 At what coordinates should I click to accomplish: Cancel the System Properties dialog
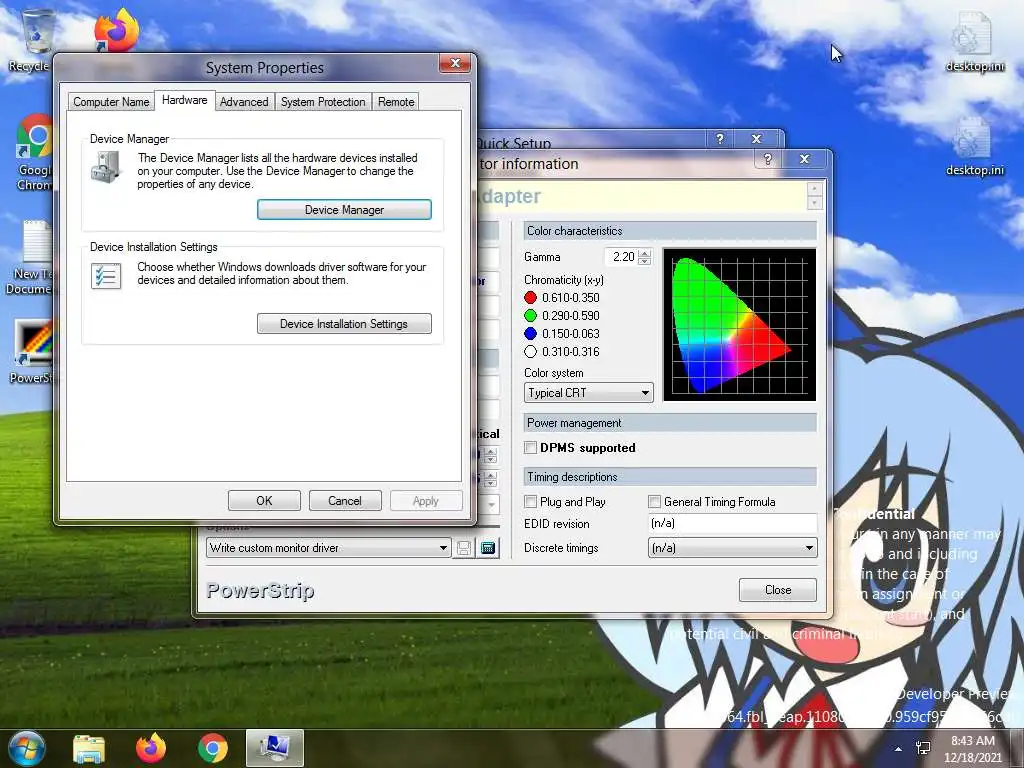pos(345,501)
